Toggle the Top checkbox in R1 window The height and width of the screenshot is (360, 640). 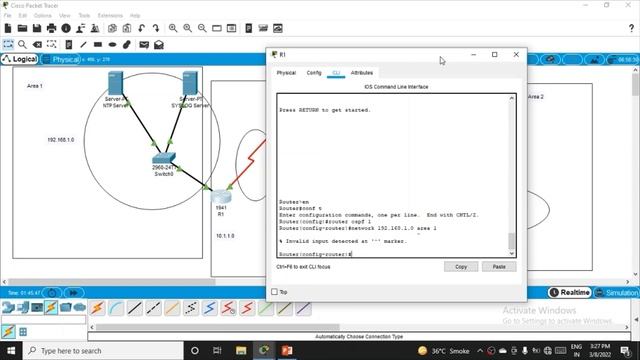tap(274, 292)
